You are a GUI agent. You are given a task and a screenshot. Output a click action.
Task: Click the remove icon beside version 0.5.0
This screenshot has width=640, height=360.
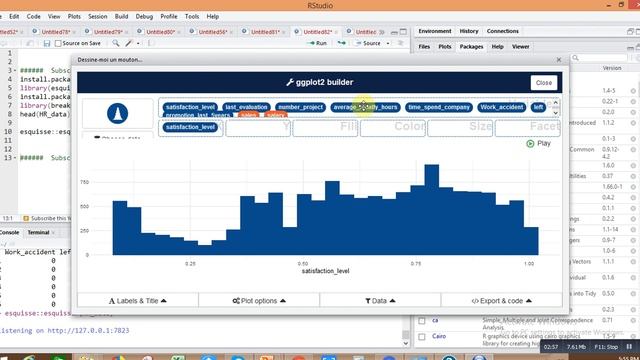coord(633,294)
